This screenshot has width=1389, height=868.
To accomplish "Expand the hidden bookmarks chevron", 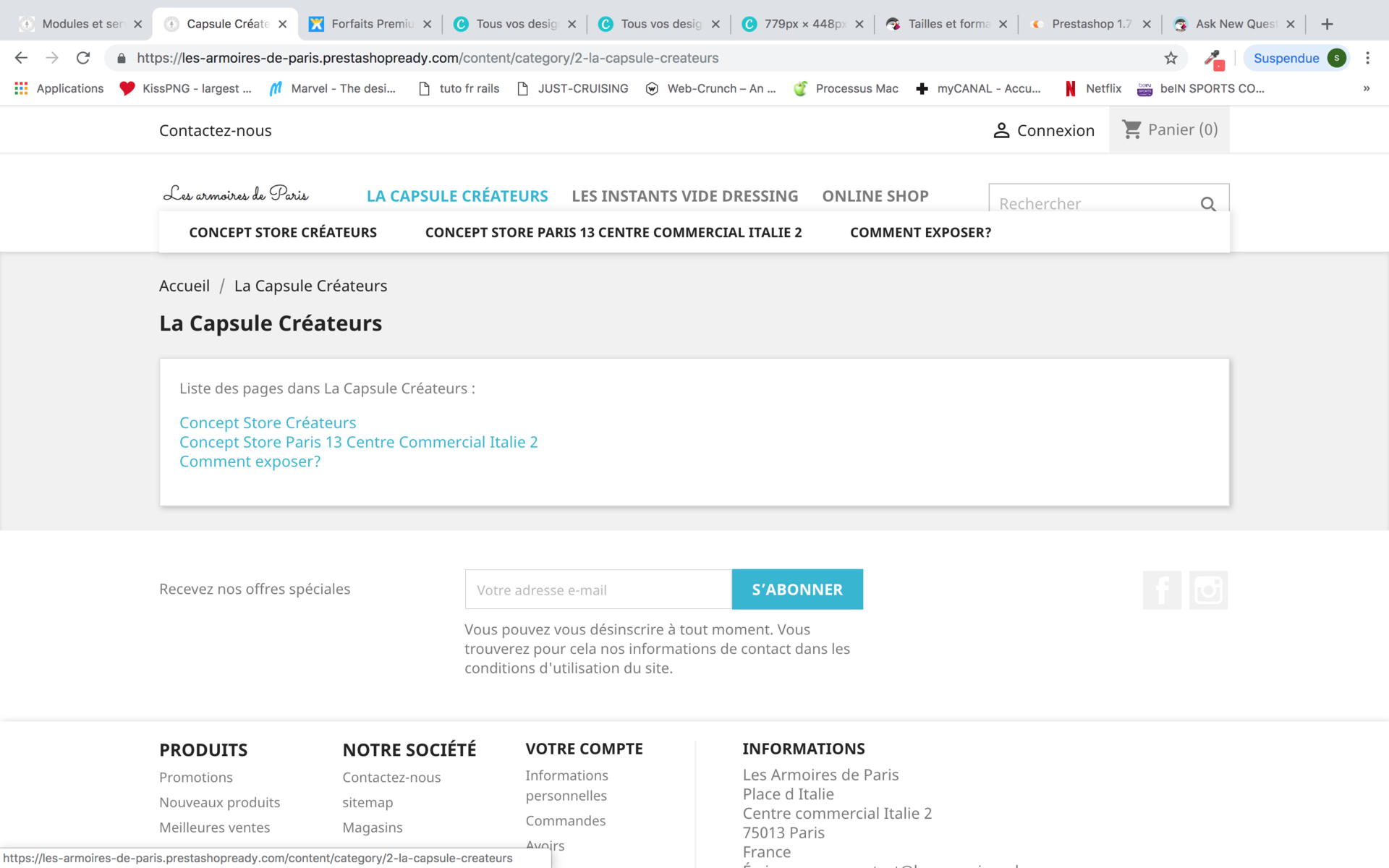I will [1366, 88].
